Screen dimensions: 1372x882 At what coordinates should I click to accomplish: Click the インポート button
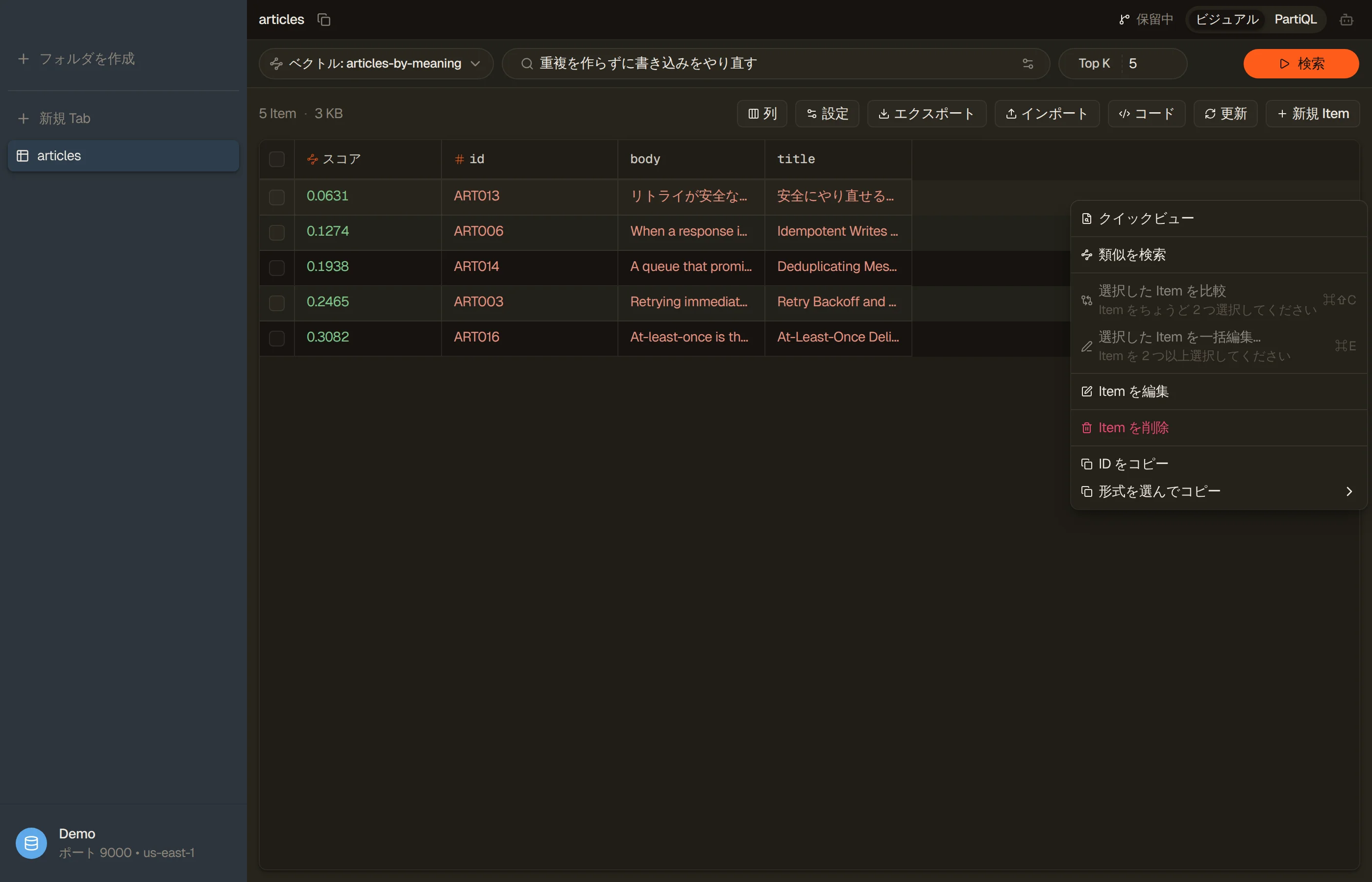[1047, 113]
